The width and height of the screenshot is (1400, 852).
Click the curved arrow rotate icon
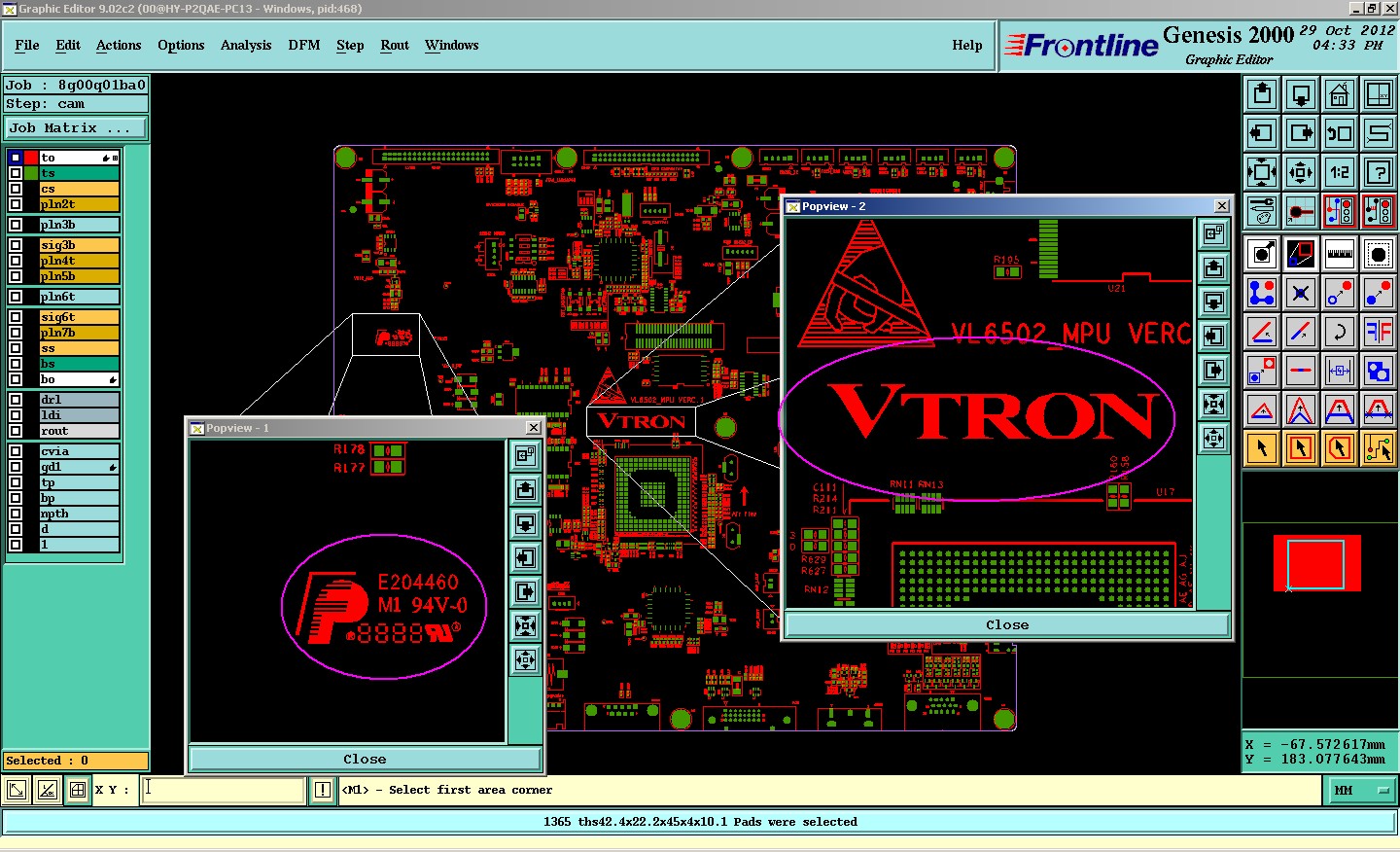[1340, 332]
